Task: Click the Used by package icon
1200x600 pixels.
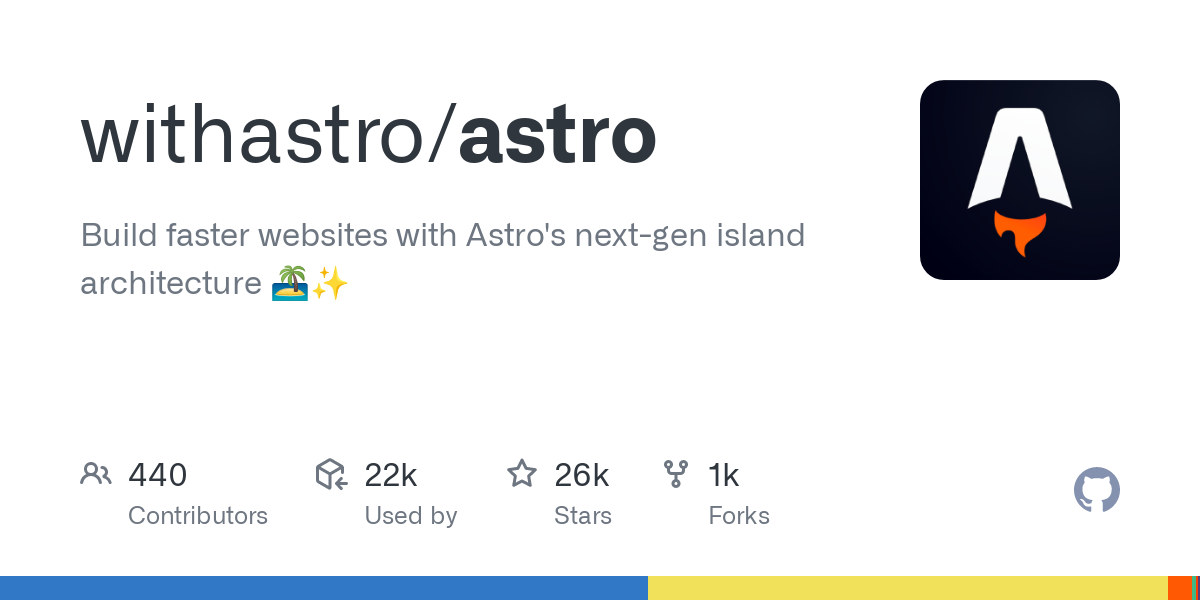Action: coord(331,474)
